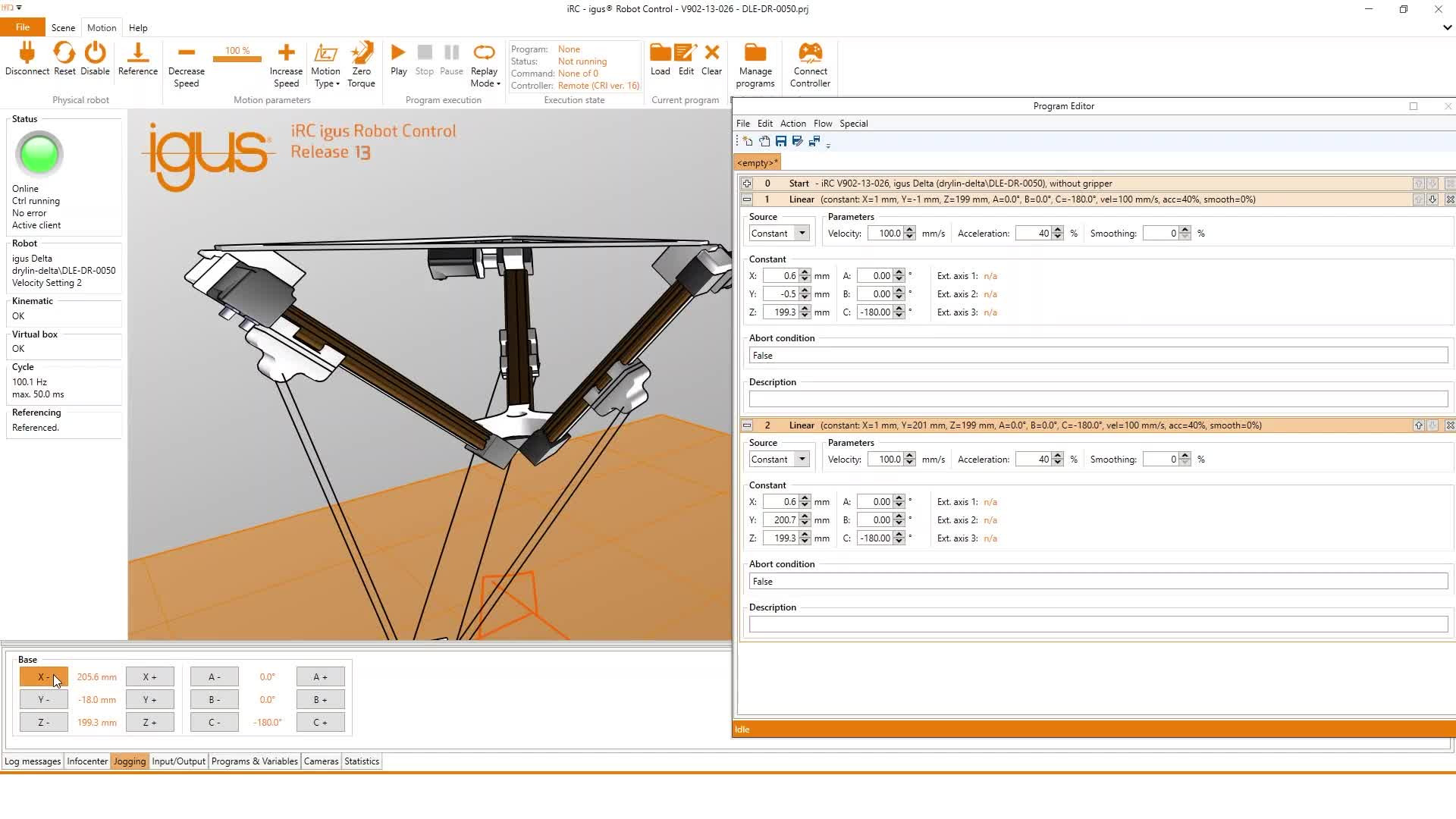Delete Linear command 1
Image resolution: width=1456 pixels, height=819 pixels.
tap(1449, 199)
